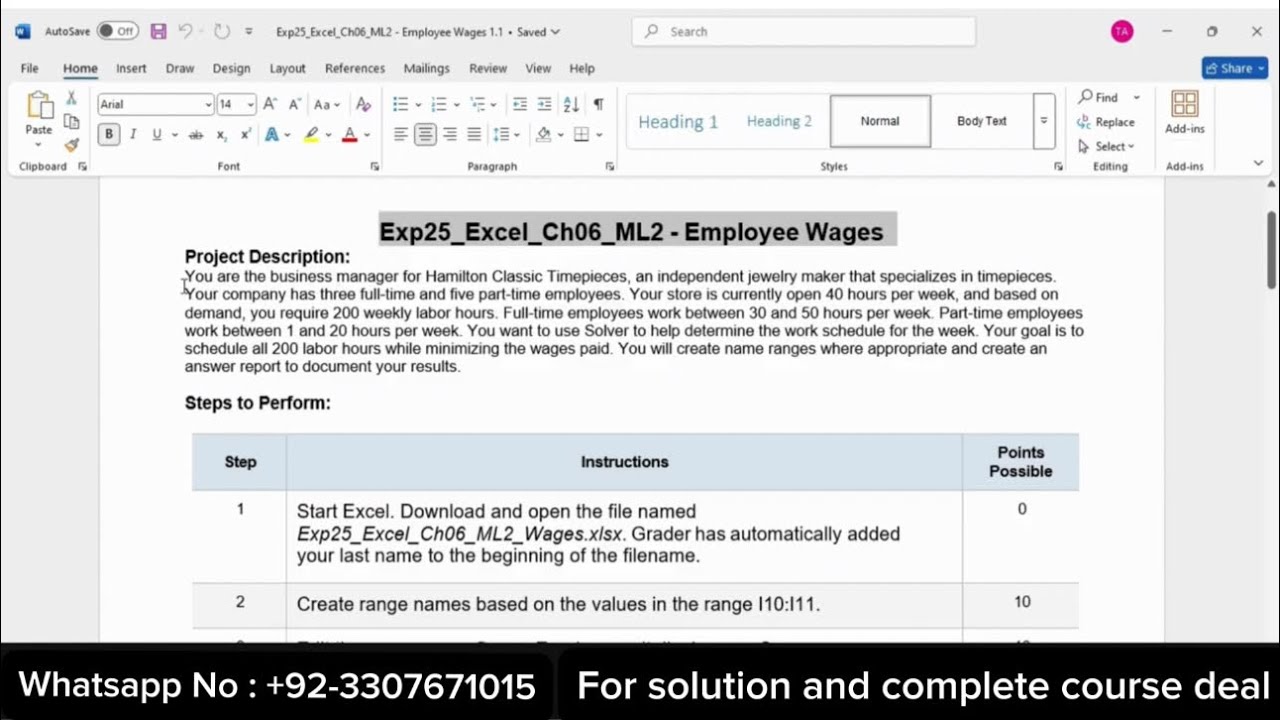Switch to the References tab
This screenshot has height=720, width=1280.
click(x=355, y=68)
